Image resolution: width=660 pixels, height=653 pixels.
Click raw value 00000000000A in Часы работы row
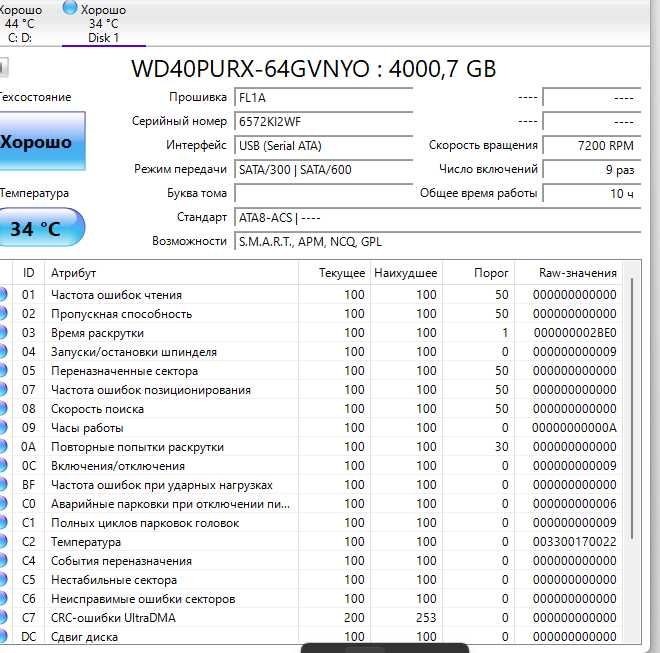[574, 428]
